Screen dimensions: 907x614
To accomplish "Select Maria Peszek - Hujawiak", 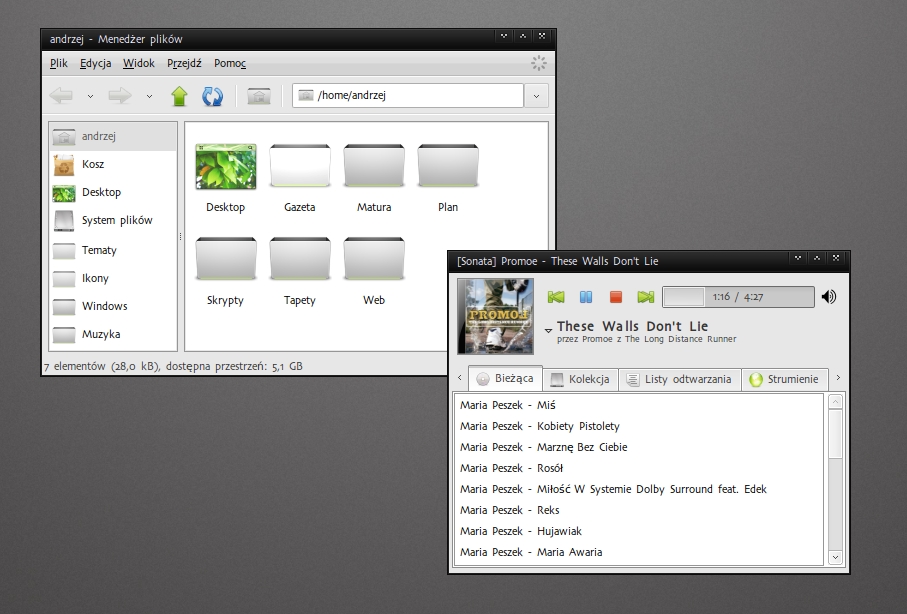I will click(x=639, y=531).
